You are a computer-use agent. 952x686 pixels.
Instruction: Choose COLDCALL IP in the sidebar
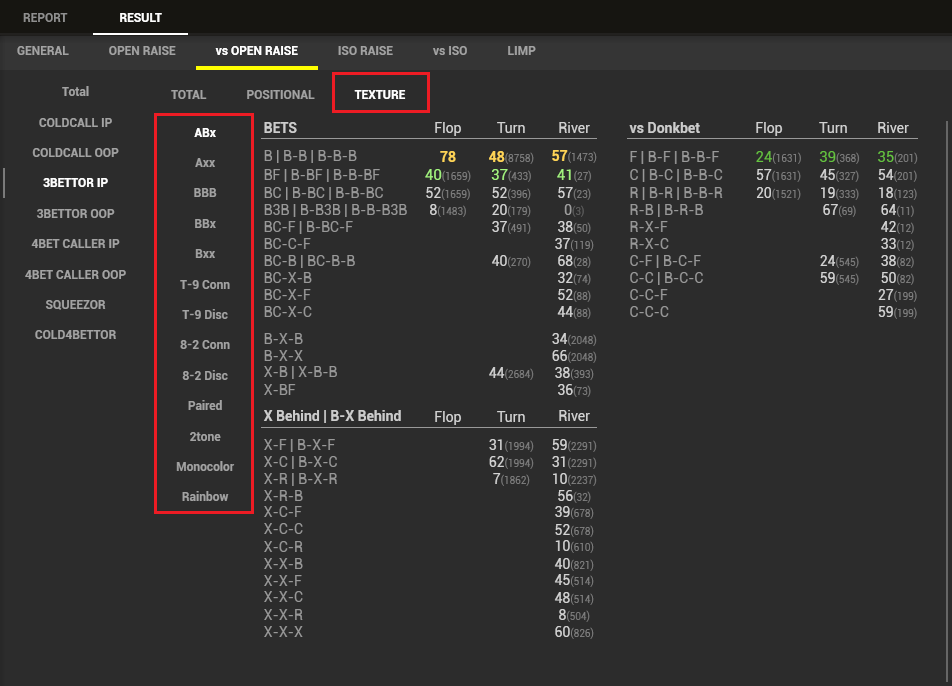[x=75, y=123]
